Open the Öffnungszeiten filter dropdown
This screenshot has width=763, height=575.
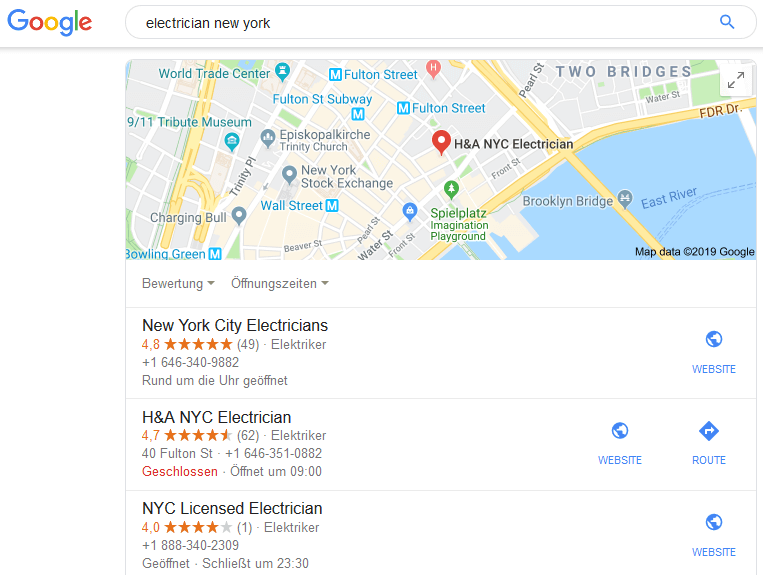[280, 284]
